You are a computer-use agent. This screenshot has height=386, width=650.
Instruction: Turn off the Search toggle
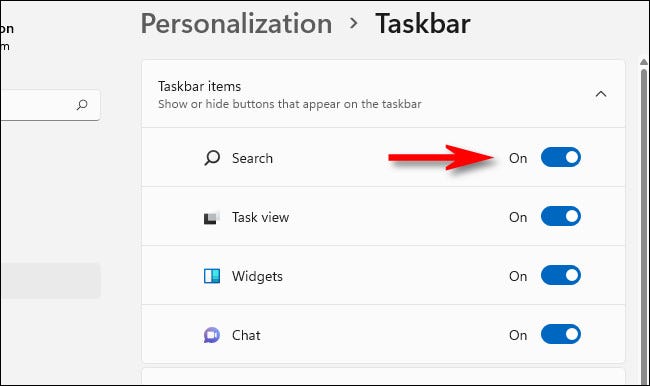pyautogui.click(x=560, y=157)
